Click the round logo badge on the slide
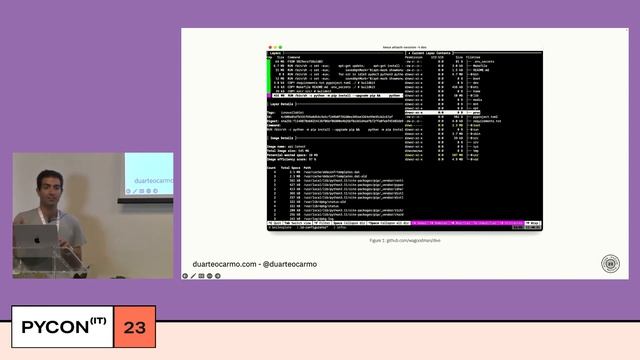The height and width of the screenshot is (360, 640). click(610, 264)
